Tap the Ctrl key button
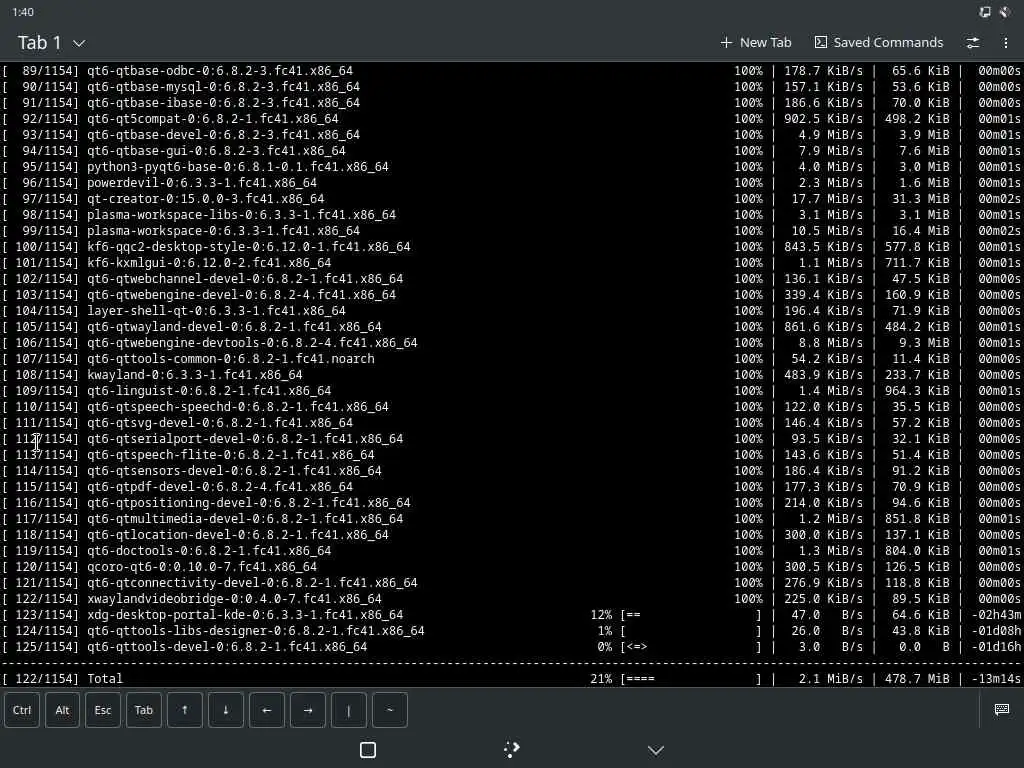The image size is (1024, 768). (22, 710)
